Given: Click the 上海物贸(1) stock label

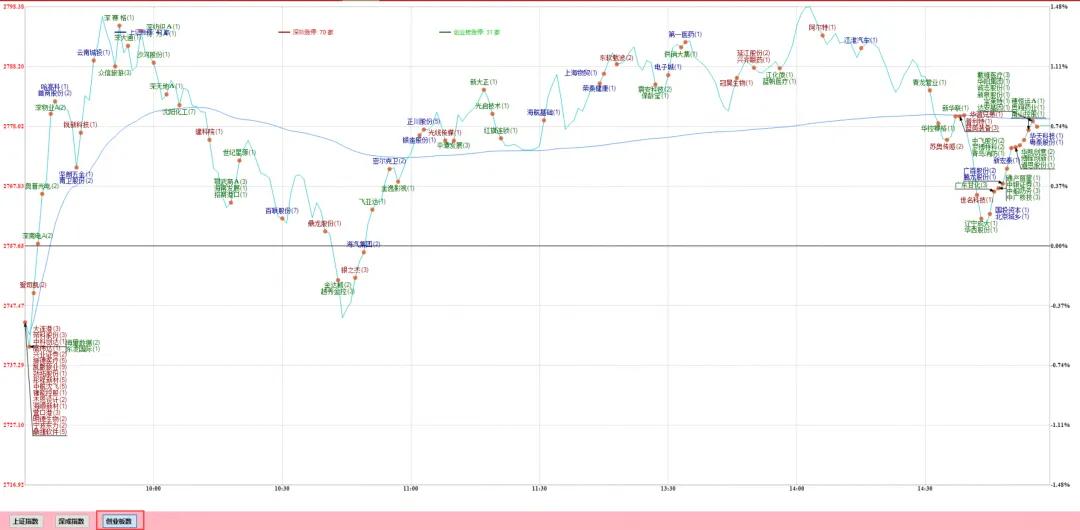Looking at the screenshot, I should [582, 72].
